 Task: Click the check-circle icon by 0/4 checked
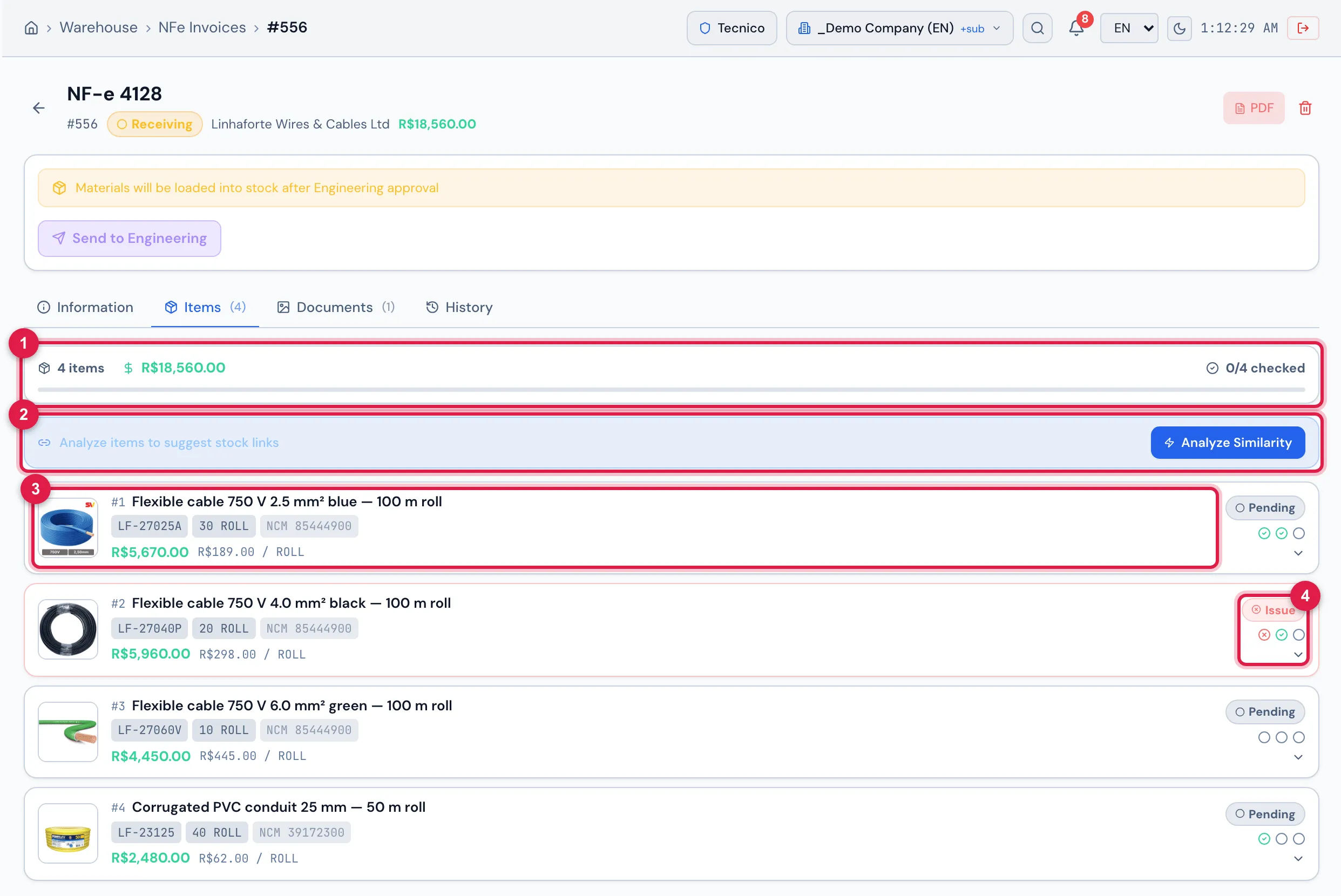[x=1212, y=368]
